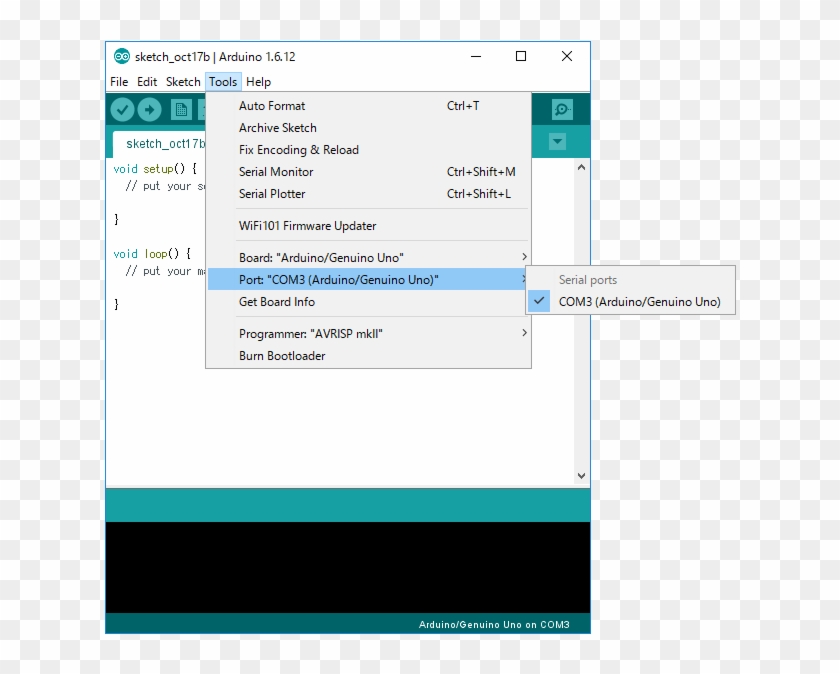Click the Upload arrow icon
840x674 pixels.
[x=148, y=110]
